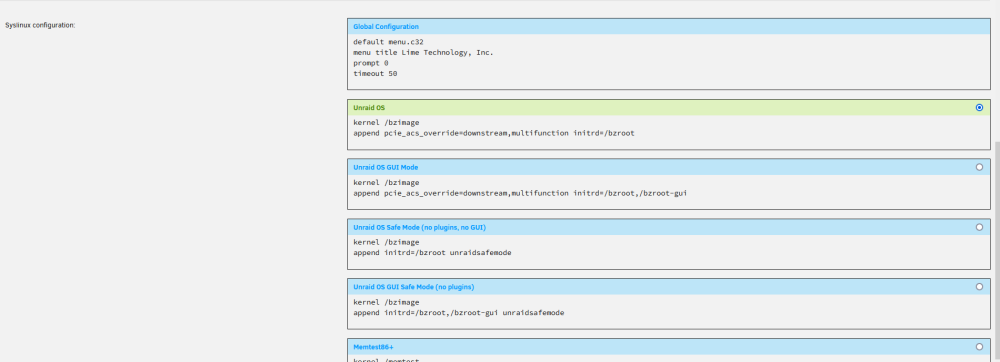Click the 'default menu.c32' line
Screen dimensions: 1000x362
[388, 42]
